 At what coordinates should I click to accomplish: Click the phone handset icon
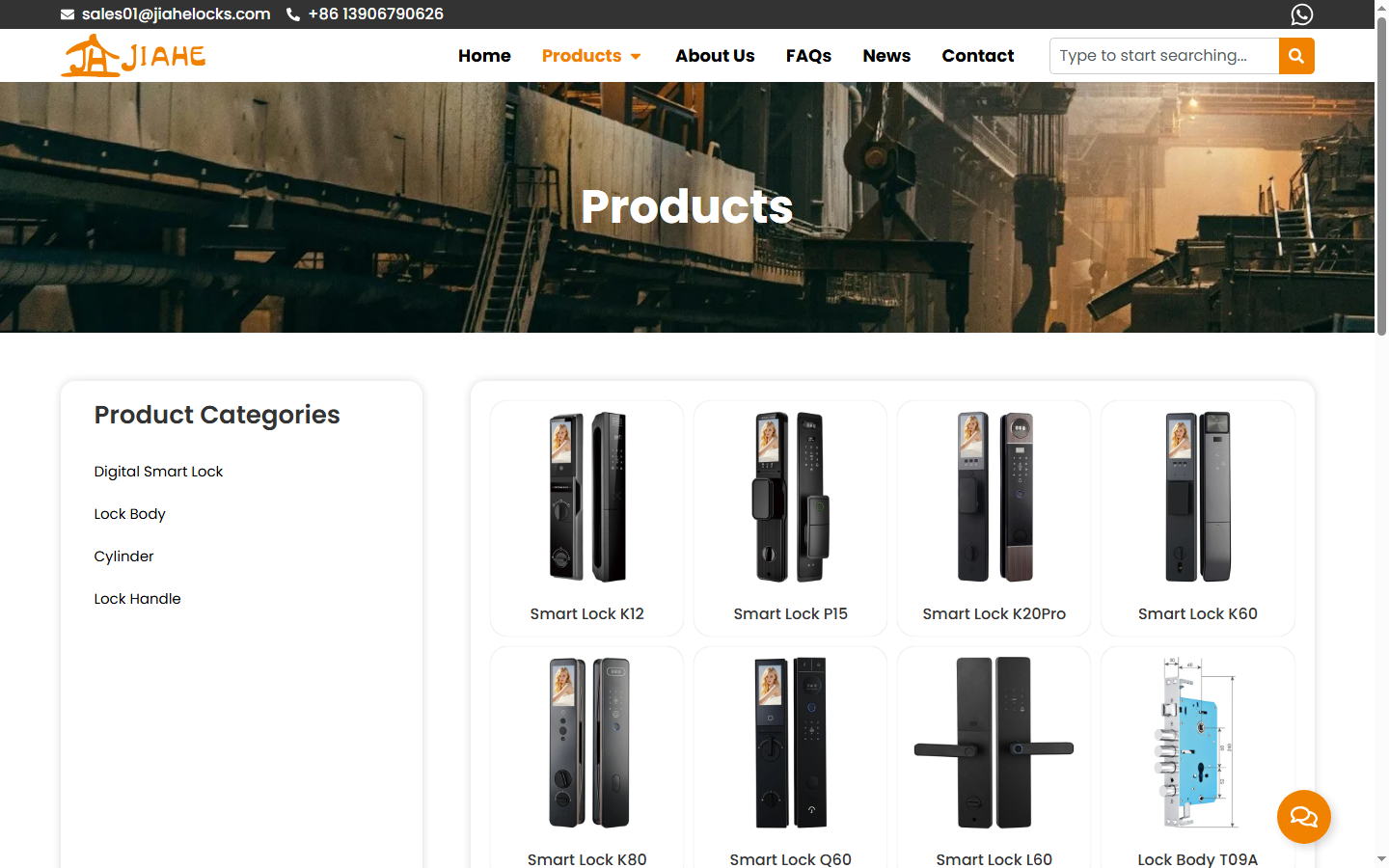click(x=293, y=14)
